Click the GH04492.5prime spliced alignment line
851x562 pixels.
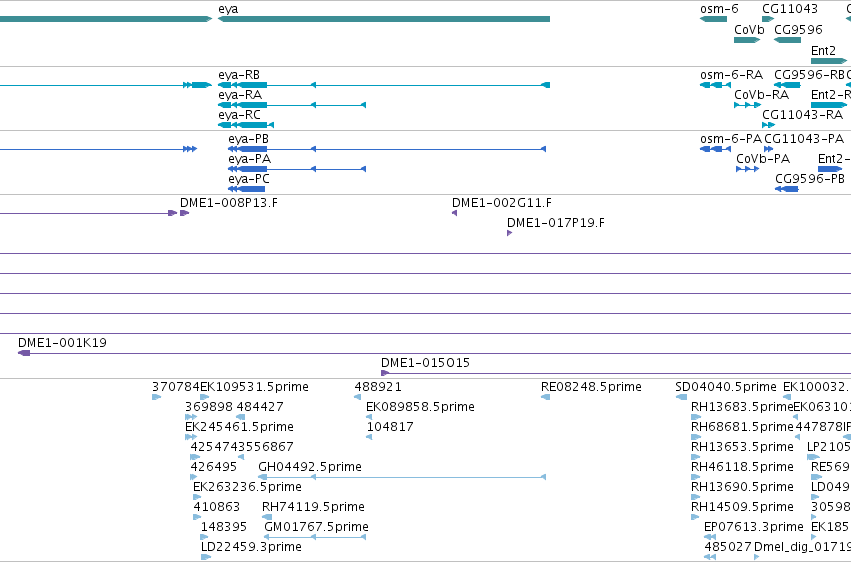click(x=402, y=477)
